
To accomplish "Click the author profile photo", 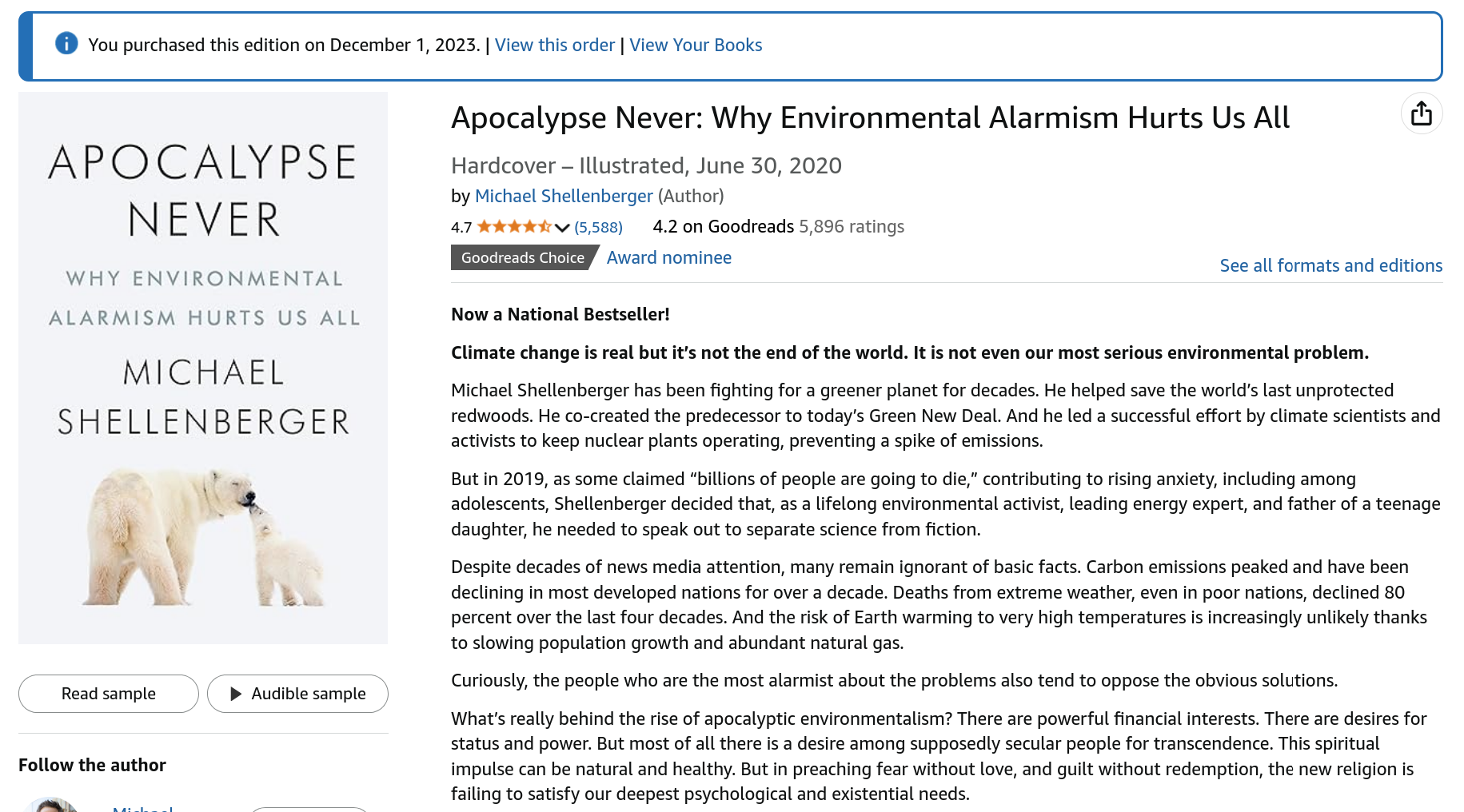I will click(x=51, y=804).
